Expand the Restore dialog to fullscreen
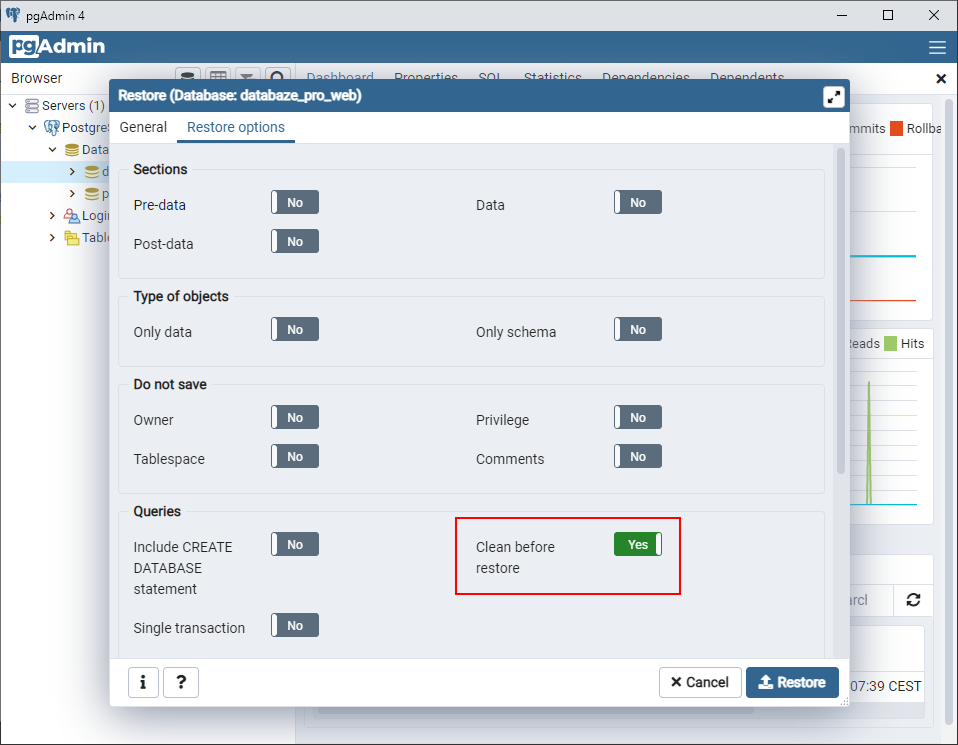Image resolution: width=958 pixels, height=745 pixels. point(833,96)
